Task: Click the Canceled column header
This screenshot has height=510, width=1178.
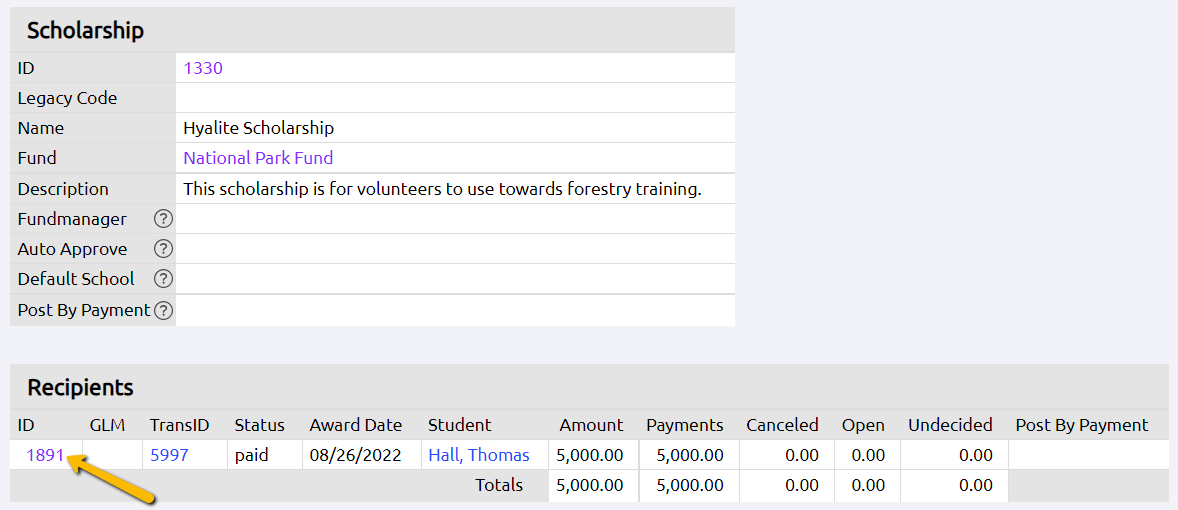Action: (782, 425)
